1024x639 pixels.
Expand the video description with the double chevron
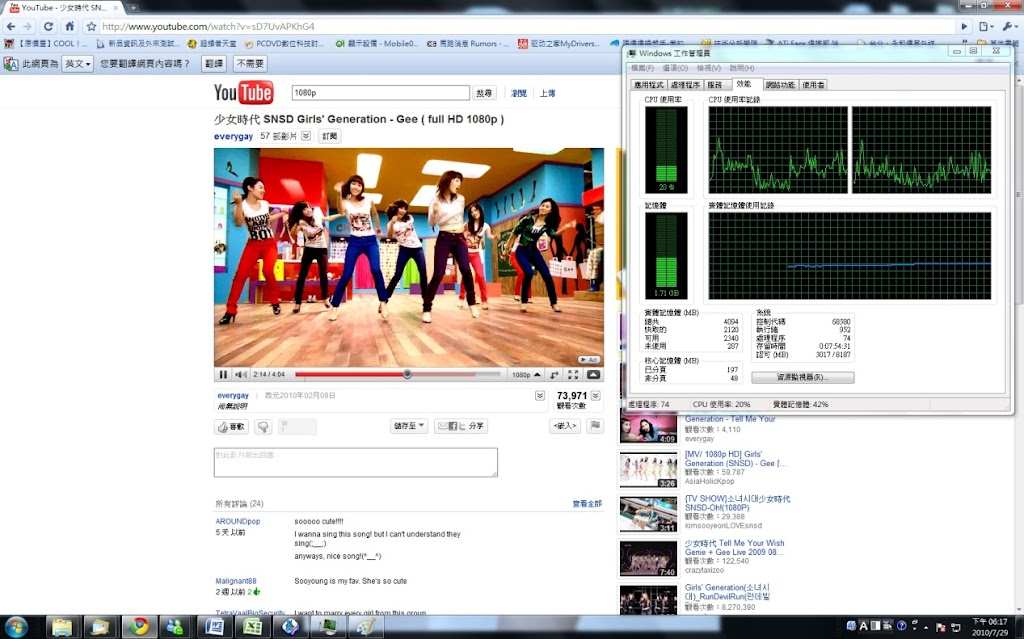click(x=539, y=396)
